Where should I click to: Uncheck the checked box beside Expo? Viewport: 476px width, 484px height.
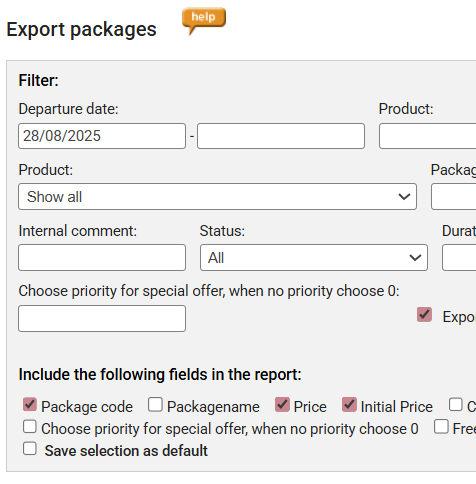click(424, 314)
